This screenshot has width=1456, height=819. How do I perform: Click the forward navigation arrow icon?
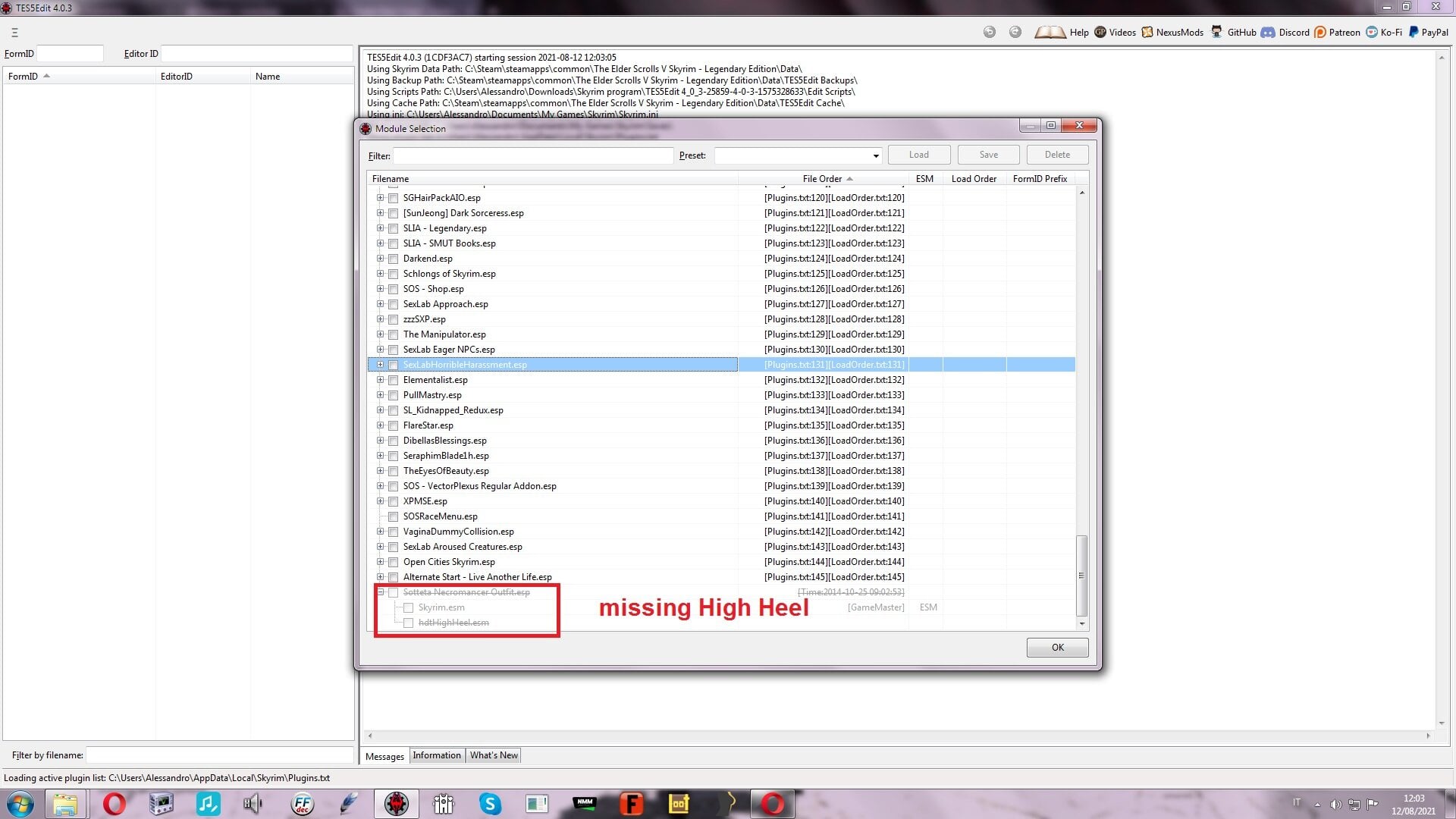[x=1015, y=32]
